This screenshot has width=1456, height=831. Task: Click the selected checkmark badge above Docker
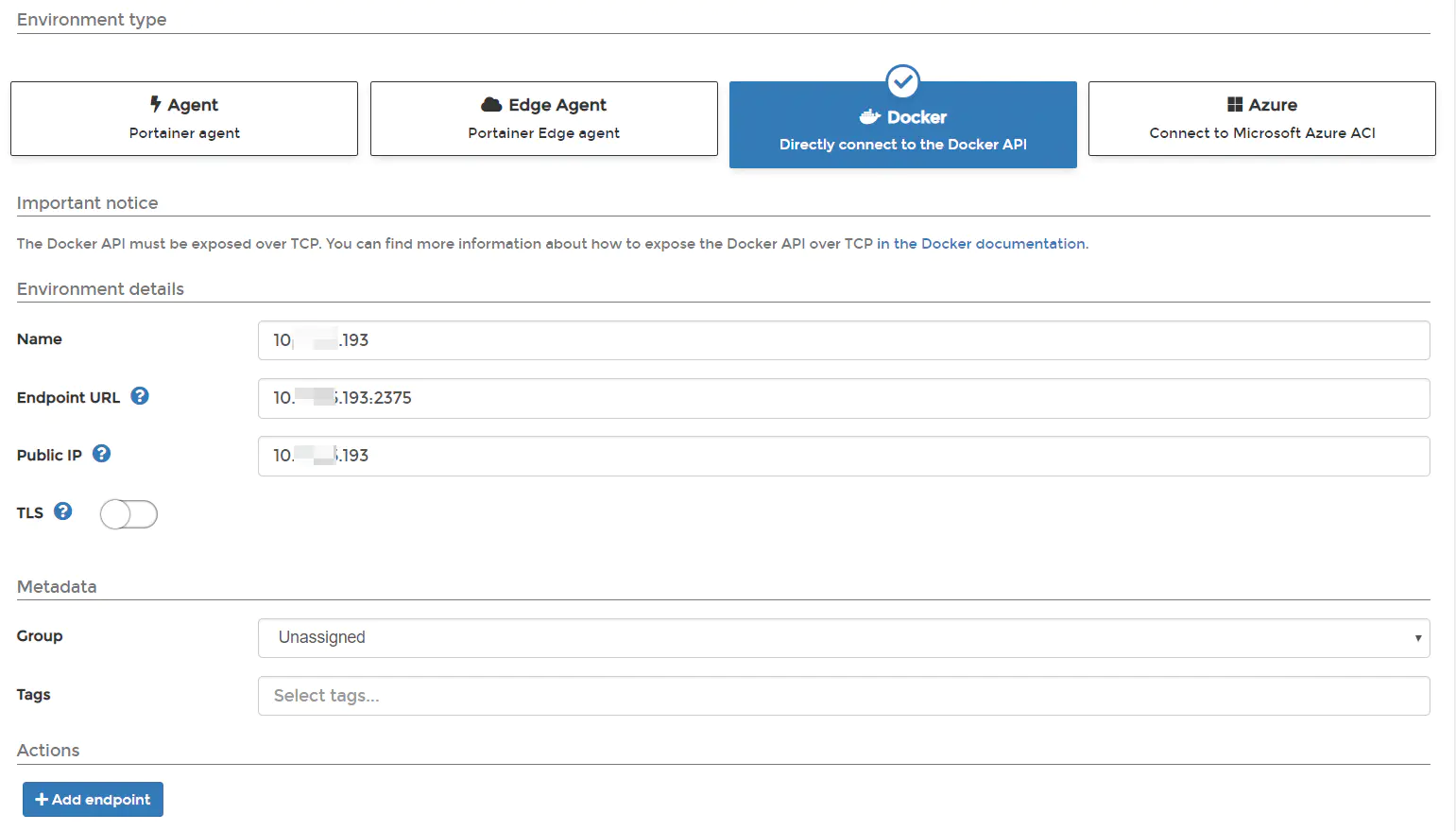[903, 81]
